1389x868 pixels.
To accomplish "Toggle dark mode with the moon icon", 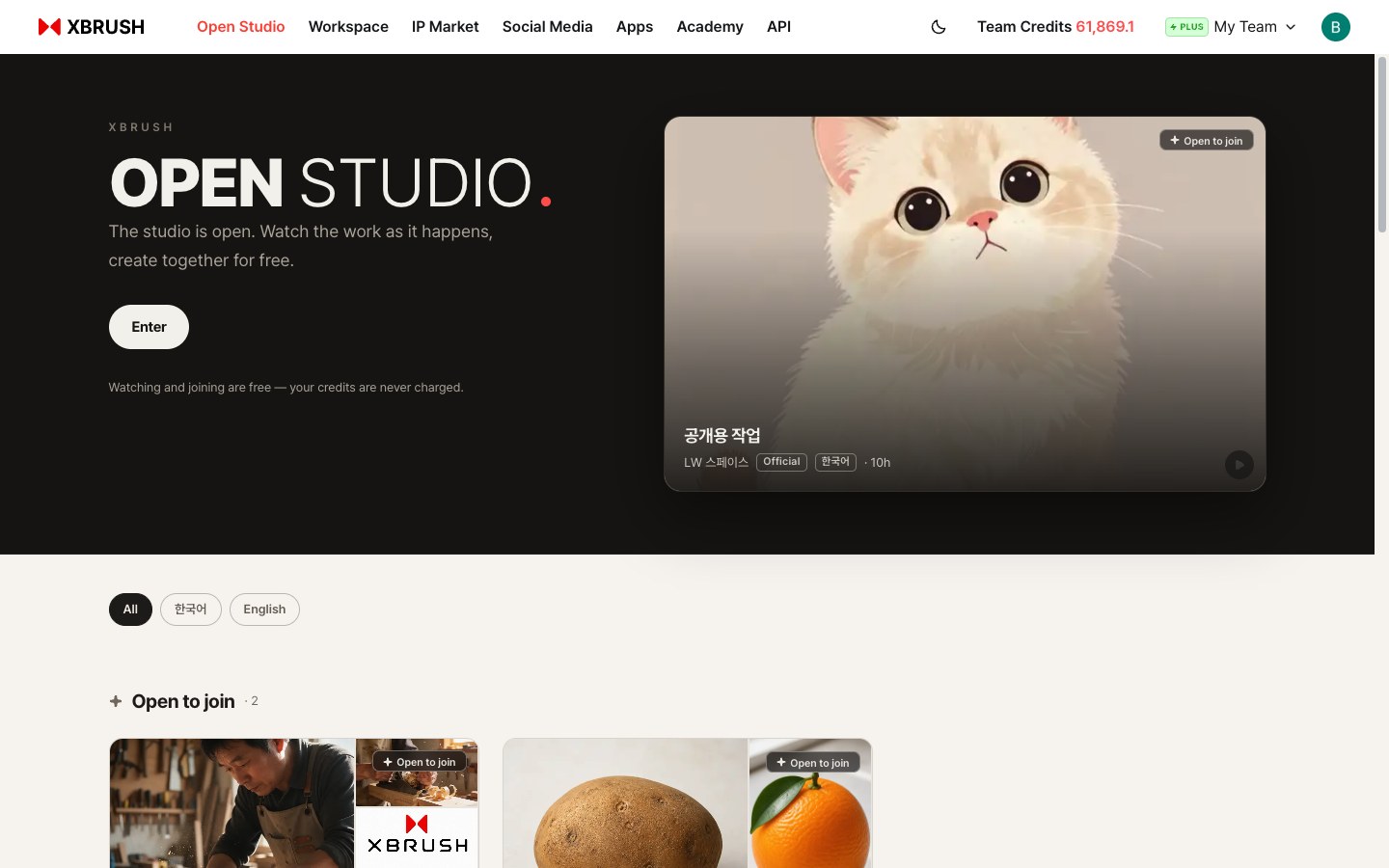I will click(939, 27).
